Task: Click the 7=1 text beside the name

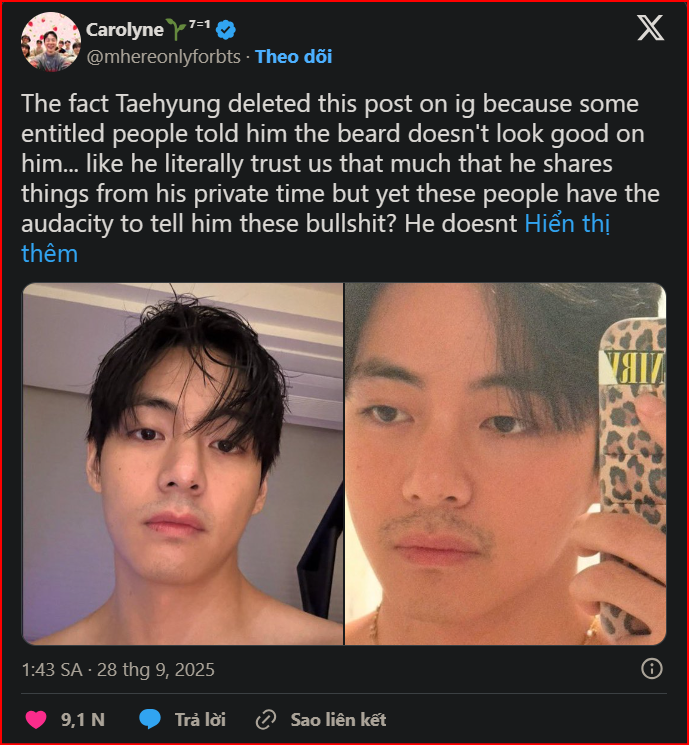Action: click(x=200, y=24)
